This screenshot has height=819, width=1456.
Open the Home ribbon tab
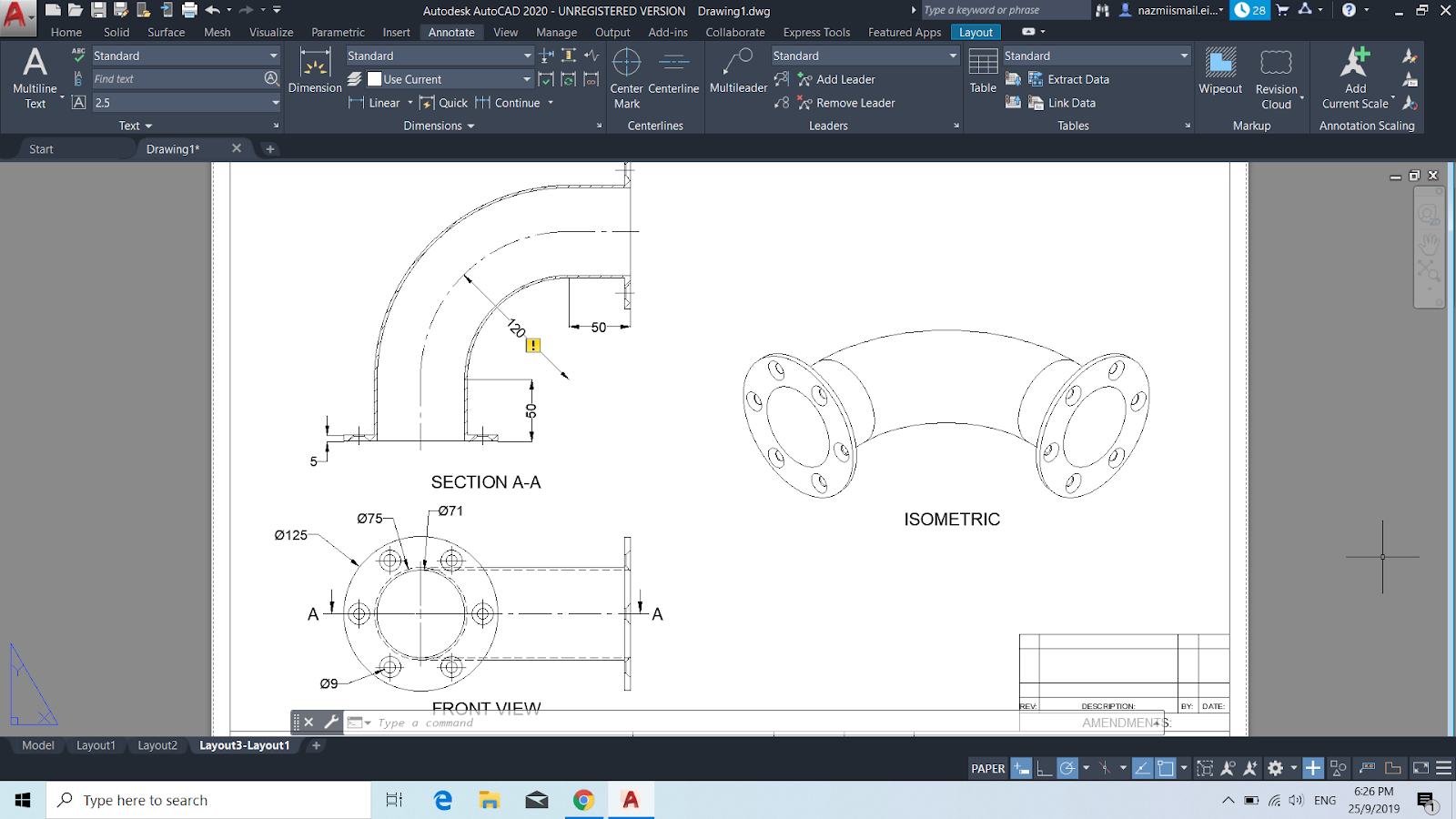[x=66, y=32]
